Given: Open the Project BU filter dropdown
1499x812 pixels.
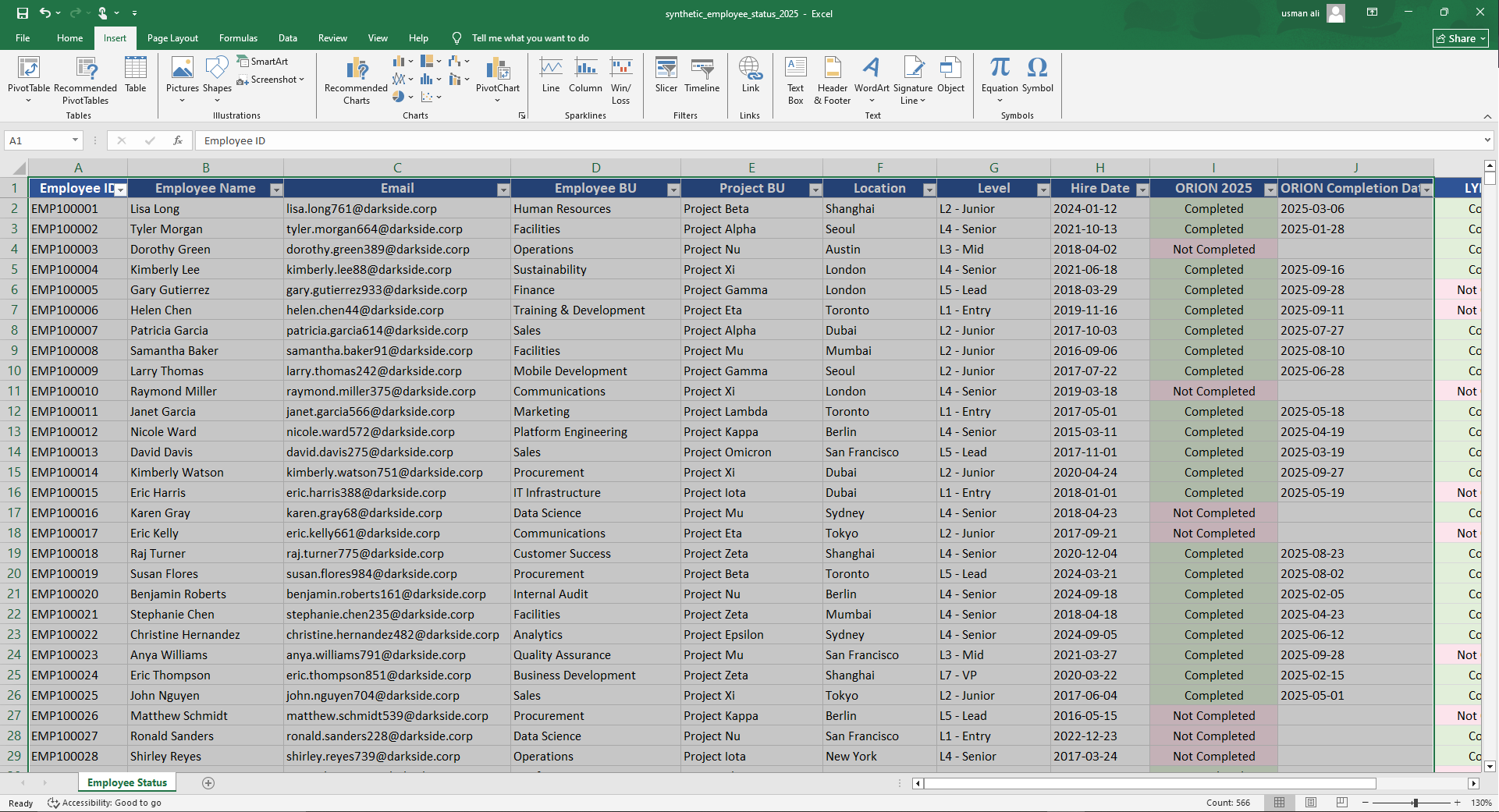Looking at the screenshot, I should 815,190.
